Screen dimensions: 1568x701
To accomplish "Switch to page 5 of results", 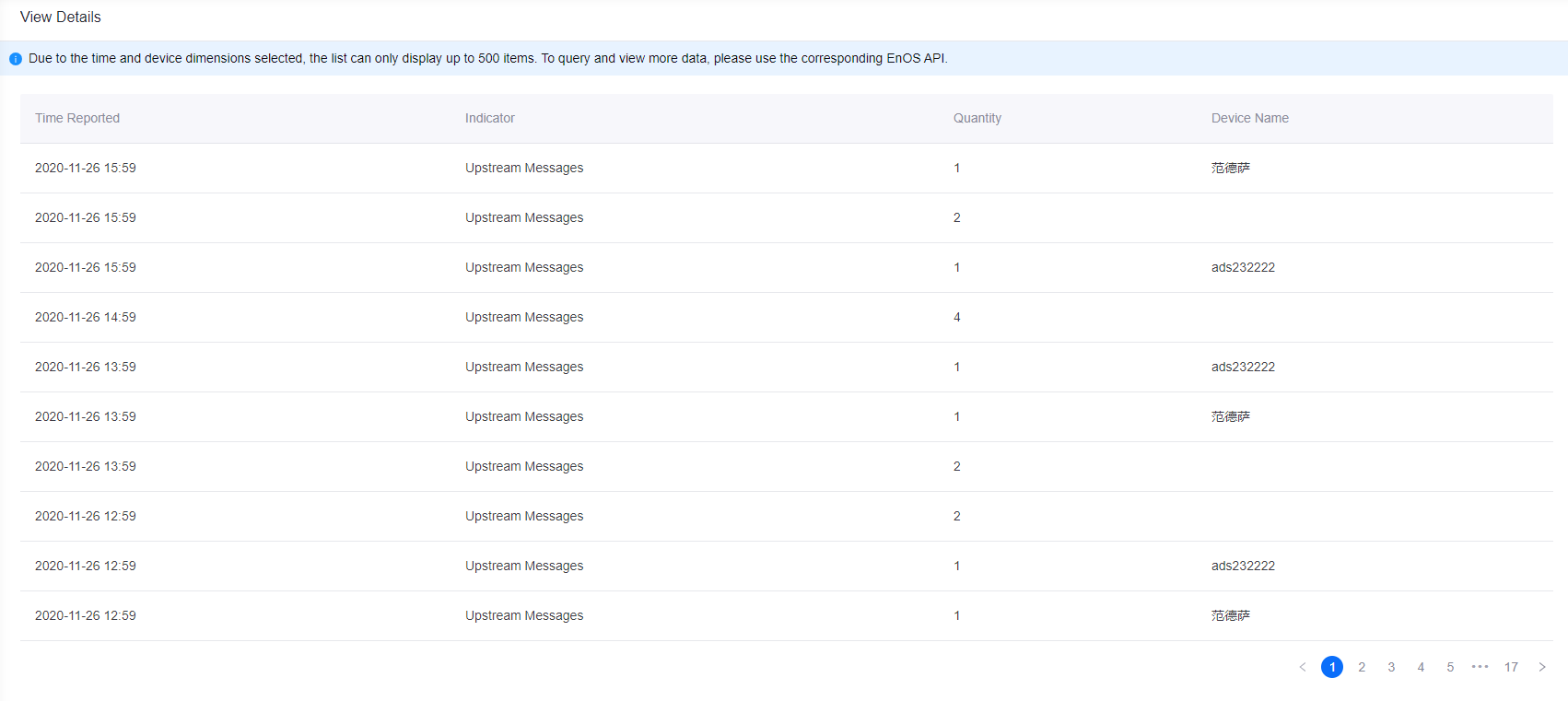I will coord(1450,667).
